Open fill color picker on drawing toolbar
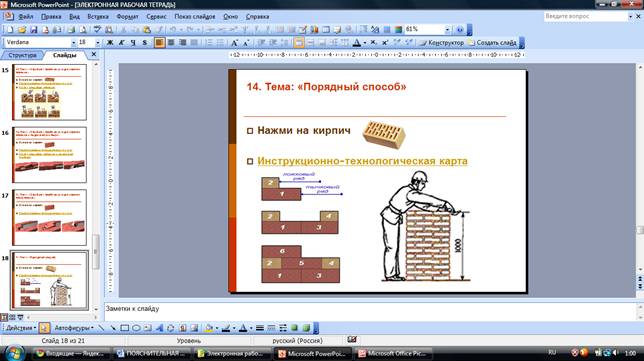The image size is (644, 361). (209, 328)
